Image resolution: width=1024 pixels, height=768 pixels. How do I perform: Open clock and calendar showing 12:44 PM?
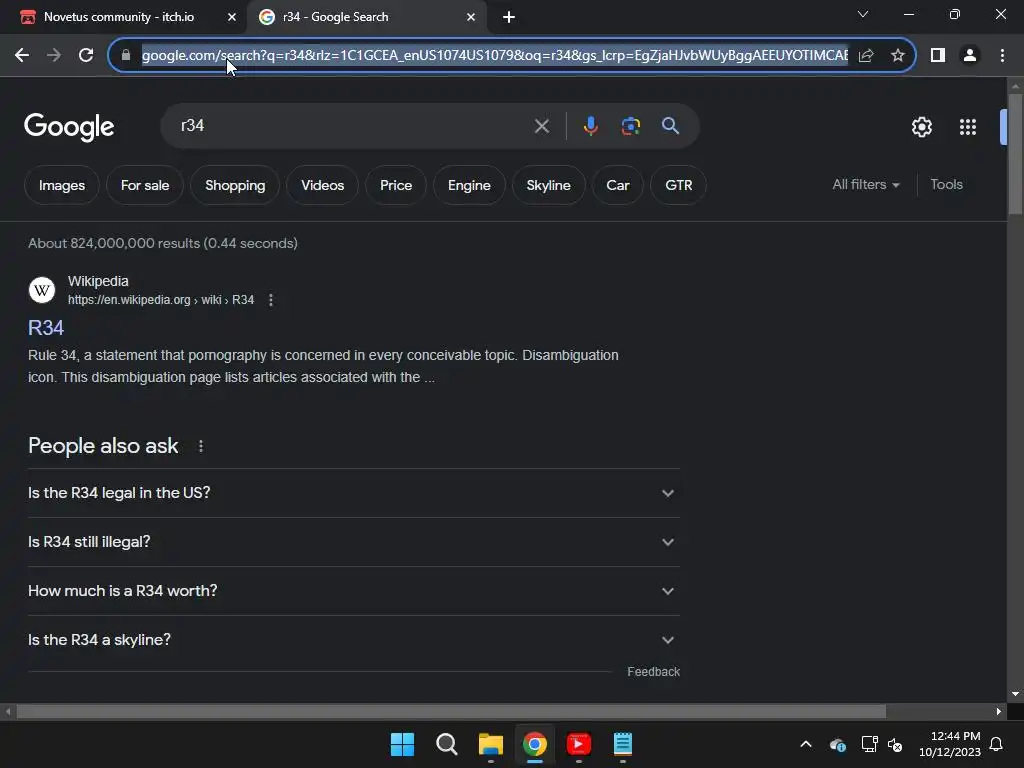click(950, 744)
